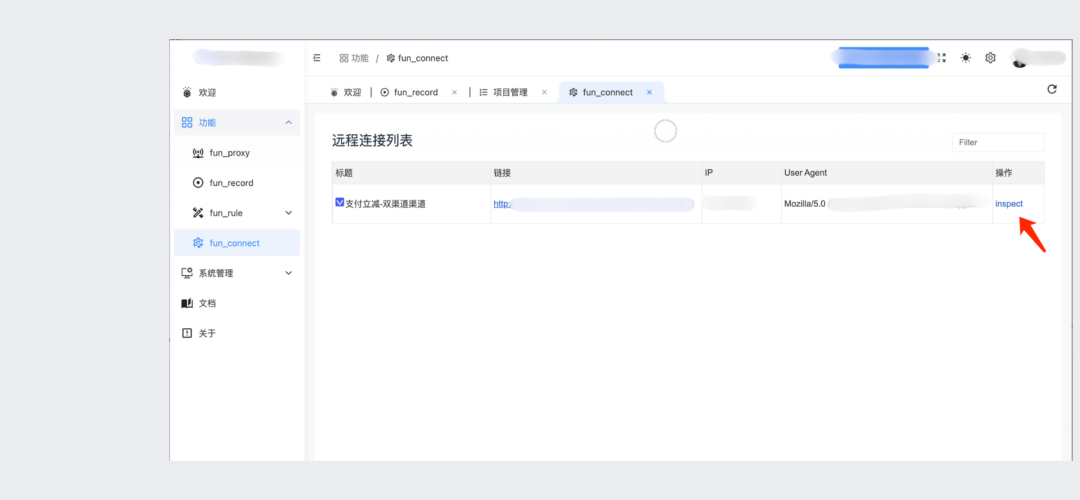This screenshot has height=500, width=1080.
Task: Open the 欢迎 sidebar item
Action: click(x=207, y=92)
